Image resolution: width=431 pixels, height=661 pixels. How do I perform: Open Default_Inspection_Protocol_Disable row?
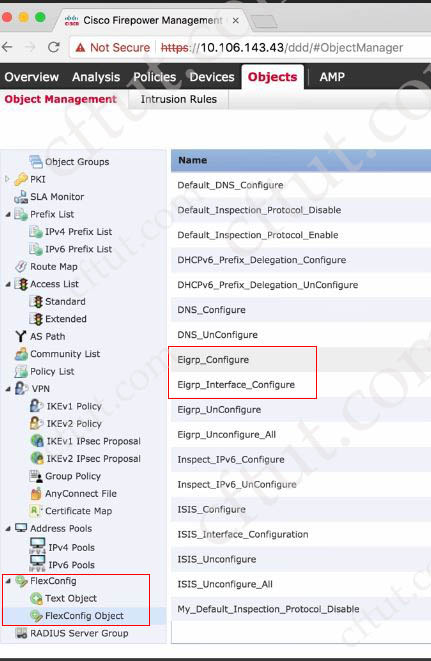pos(301,210)
